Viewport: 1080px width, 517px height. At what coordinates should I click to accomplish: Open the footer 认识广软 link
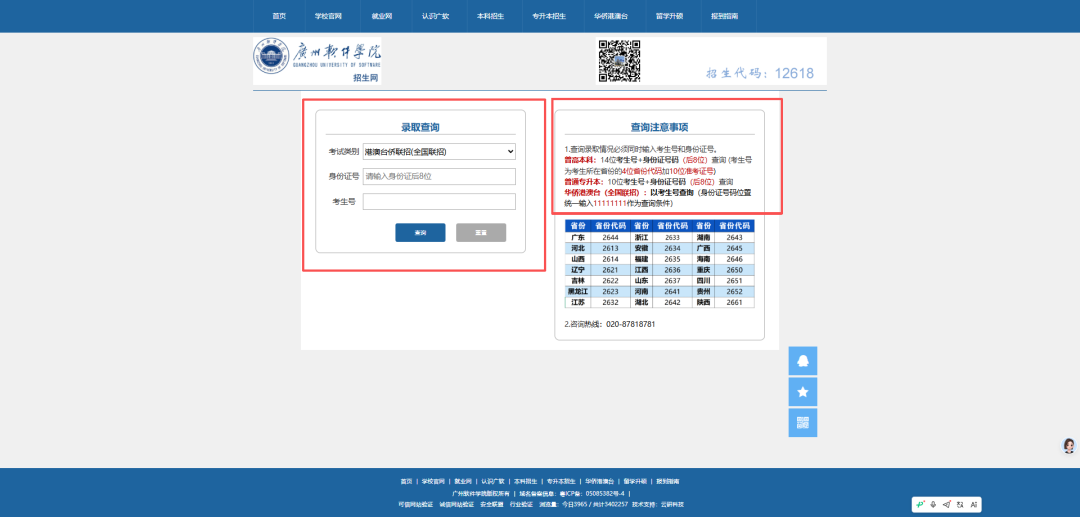(492, 481)
